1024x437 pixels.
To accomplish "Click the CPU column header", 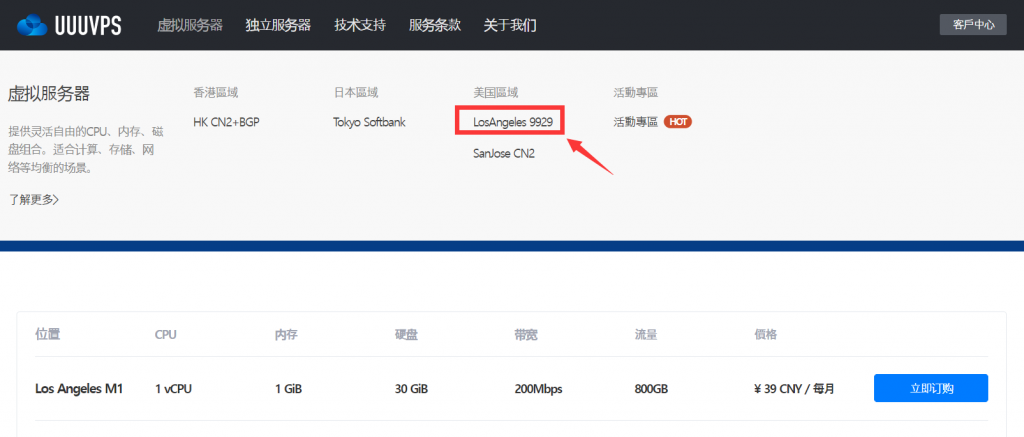I will coord(166,335).
